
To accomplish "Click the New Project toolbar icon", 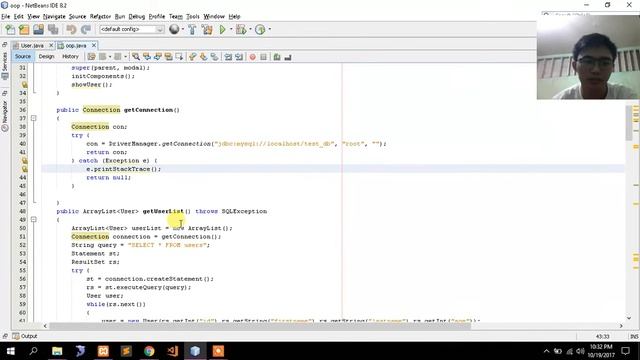I will [x=24, y=29].
